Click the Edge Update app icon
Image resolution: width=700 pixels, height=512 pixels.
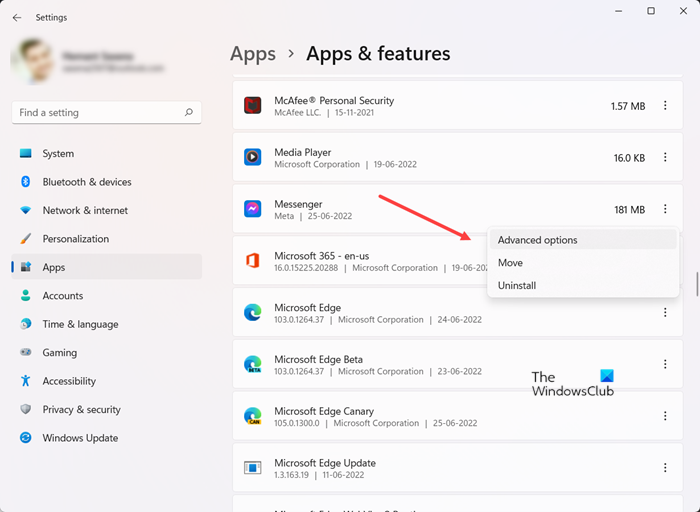point(253,467)
